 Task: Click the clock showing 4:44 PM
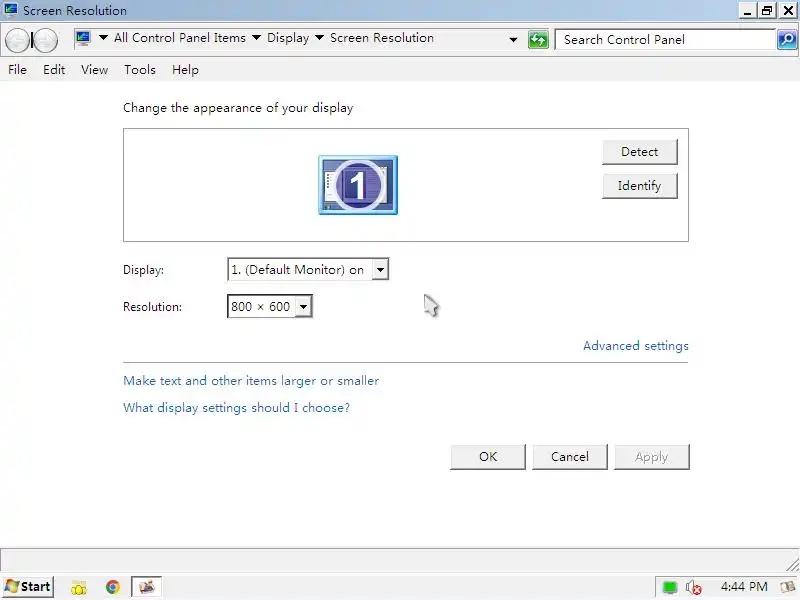pos(744,587)
